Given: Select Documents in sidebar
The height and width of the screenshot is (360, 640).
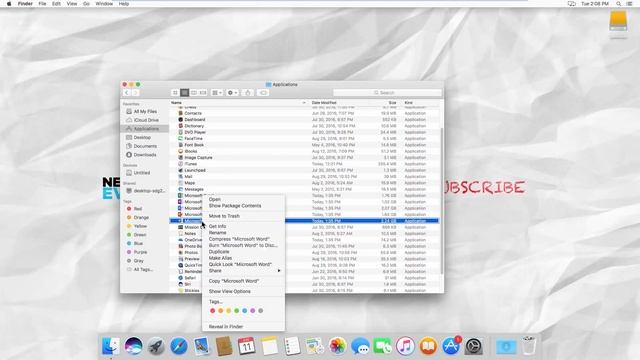Looking at the screenshot, I should (x=145, y=146).
